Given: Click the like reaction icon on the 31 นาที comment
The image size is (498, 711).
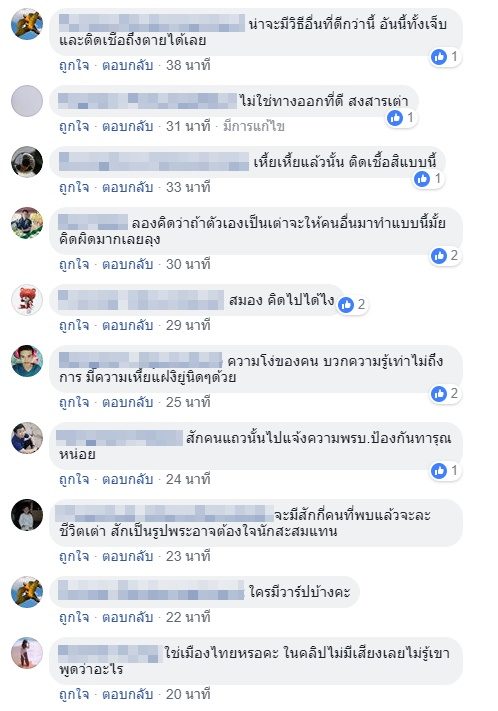Looking at the screenshot, I should (x=395, y=118).
